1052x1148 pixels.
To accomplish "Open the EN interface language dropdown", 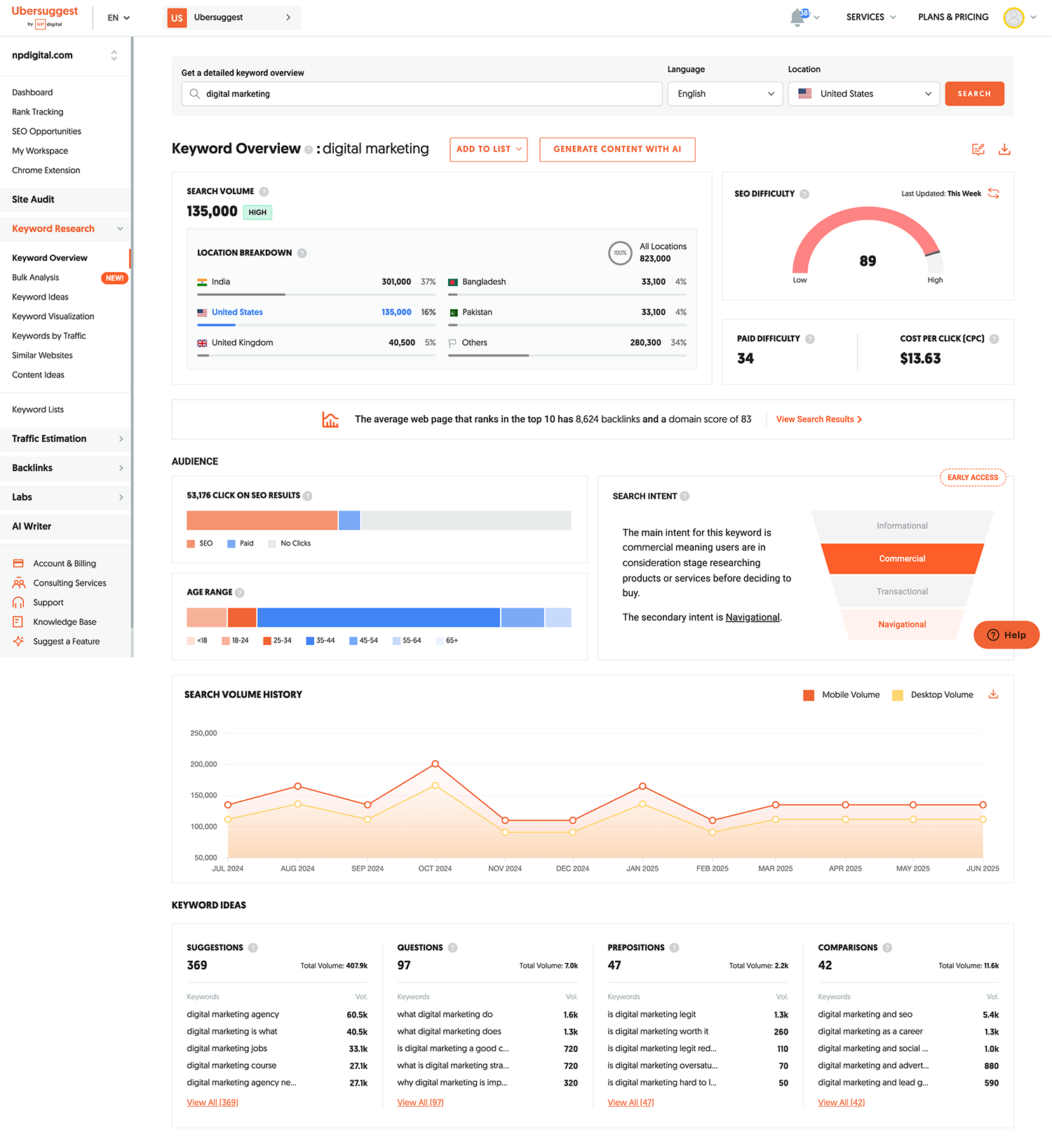I will coord(119,18).
